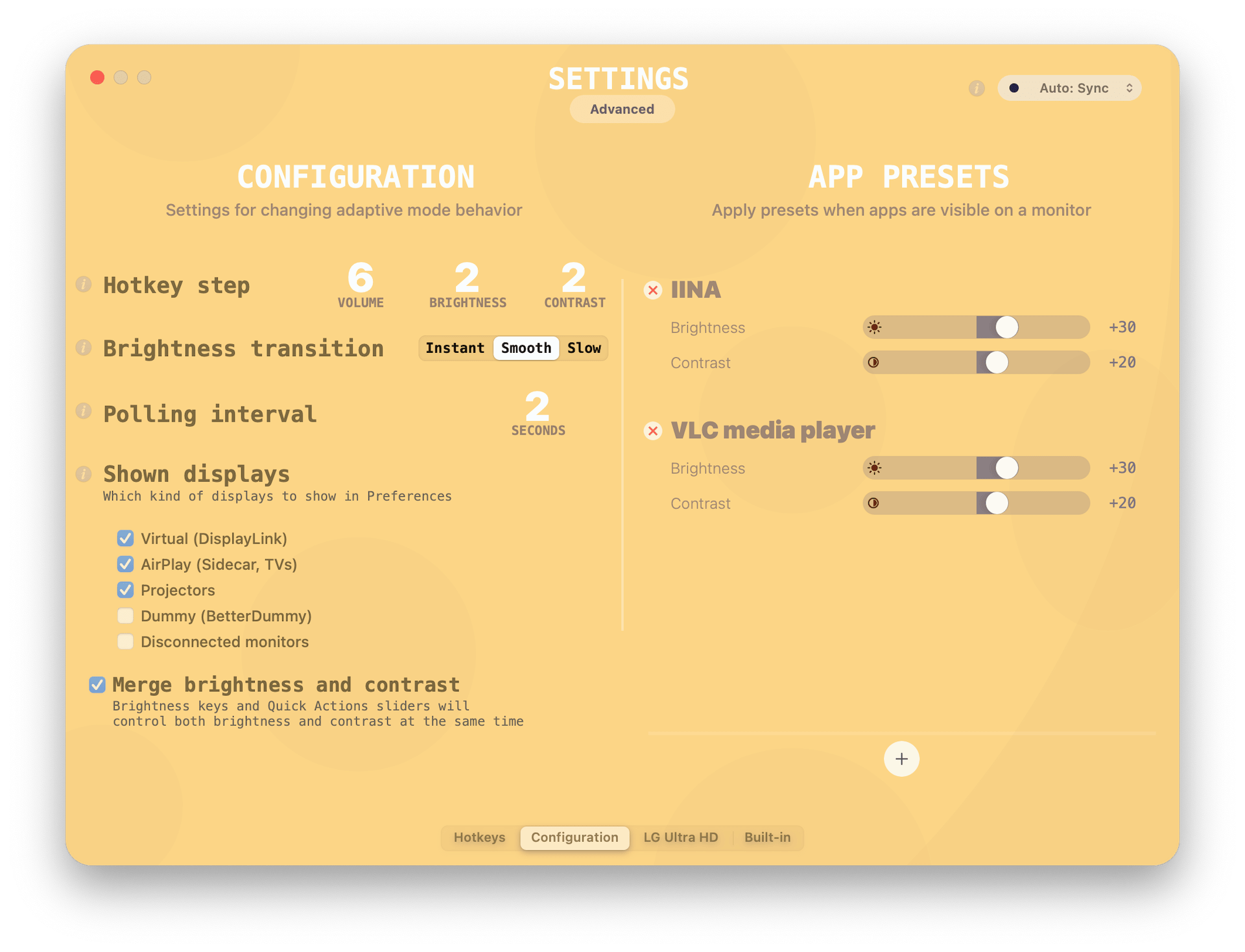The width and height of the screenshot is (1245, 952).
Task: Click info icon beside Shown displays
Action: (x=83, y=474)
